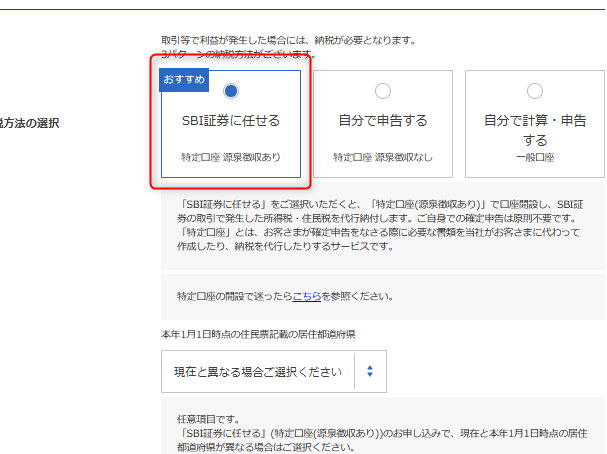Click the dropdown's blue up-down arrow icon
Viewport: 607px width, 454px height.
point(369,371)
